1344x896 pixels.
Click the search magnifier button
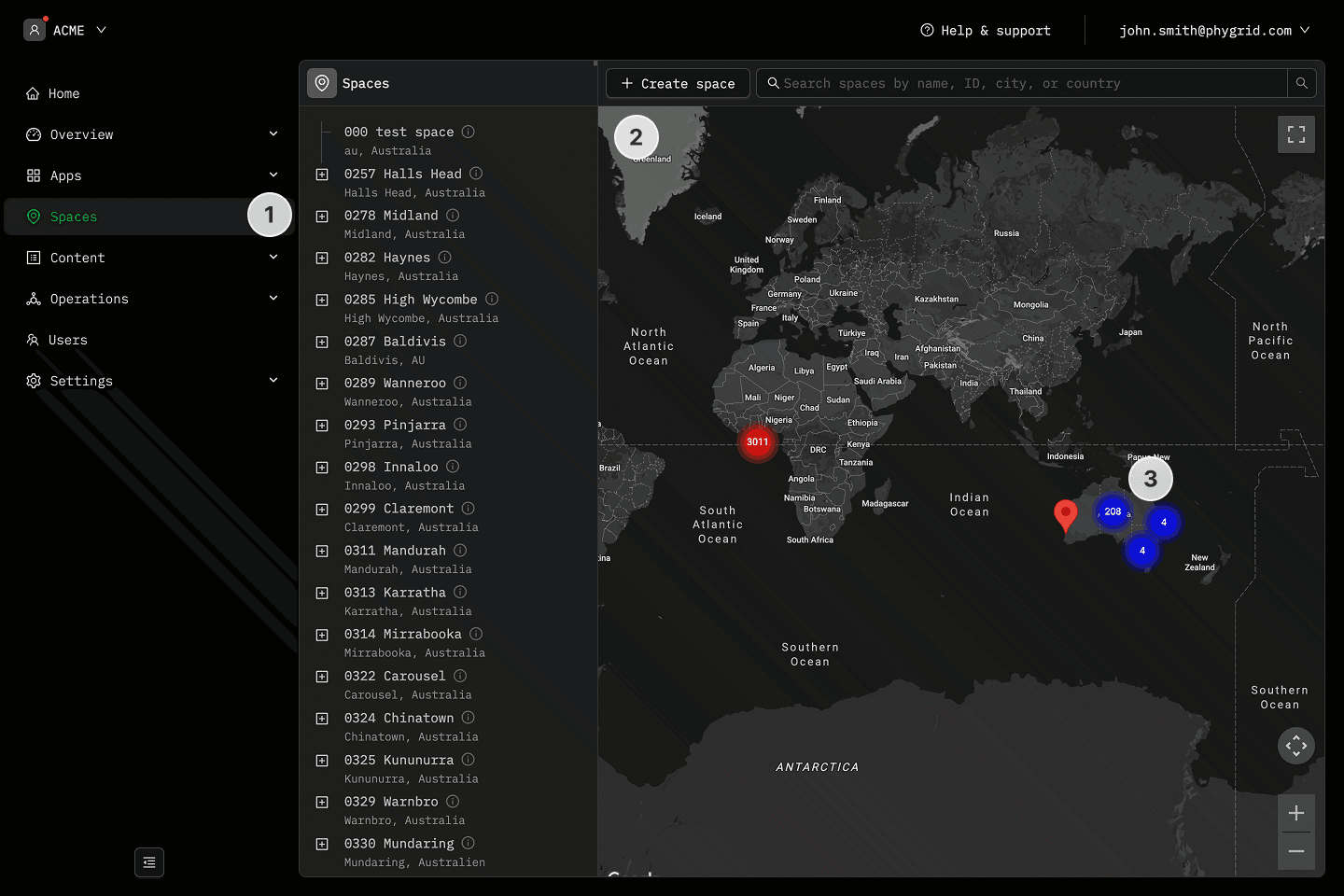click(x=1301, y=83)
